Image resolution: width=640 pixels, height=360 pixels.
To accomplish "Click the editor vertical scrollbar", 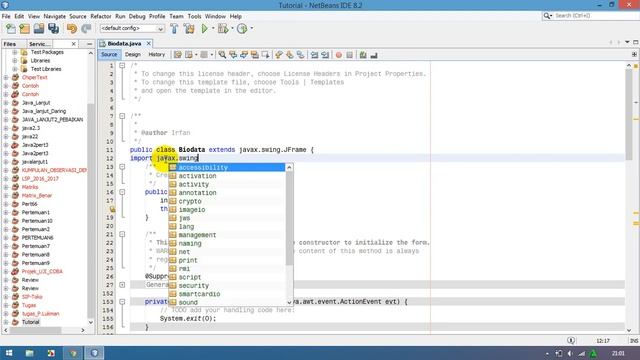I will (x=629, y=114).
